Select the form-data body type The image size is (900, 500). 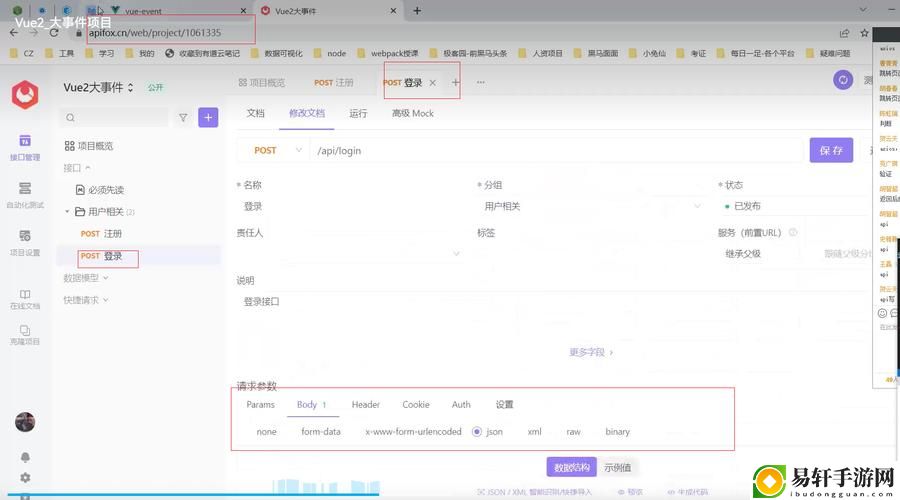[321, 432]
